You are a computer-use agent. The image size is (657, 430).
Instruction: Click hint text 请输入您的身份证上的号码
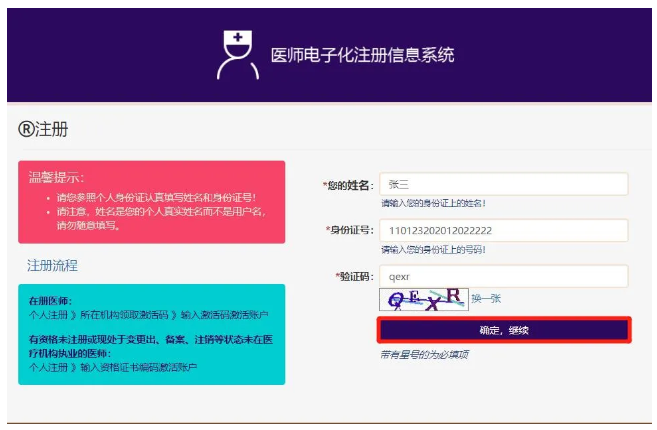tap(432, 249)
